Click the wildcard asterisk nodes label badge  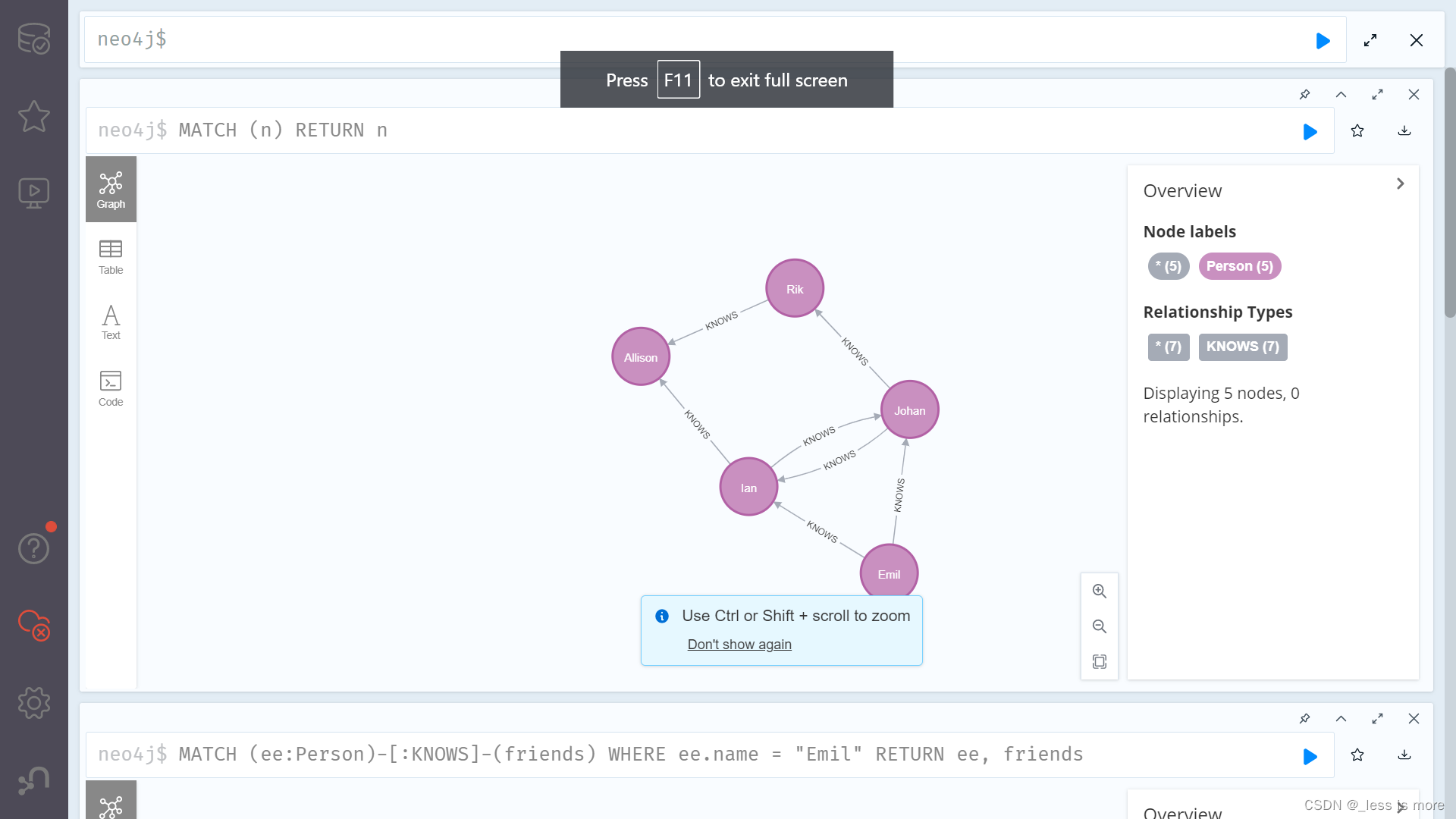1167,265
